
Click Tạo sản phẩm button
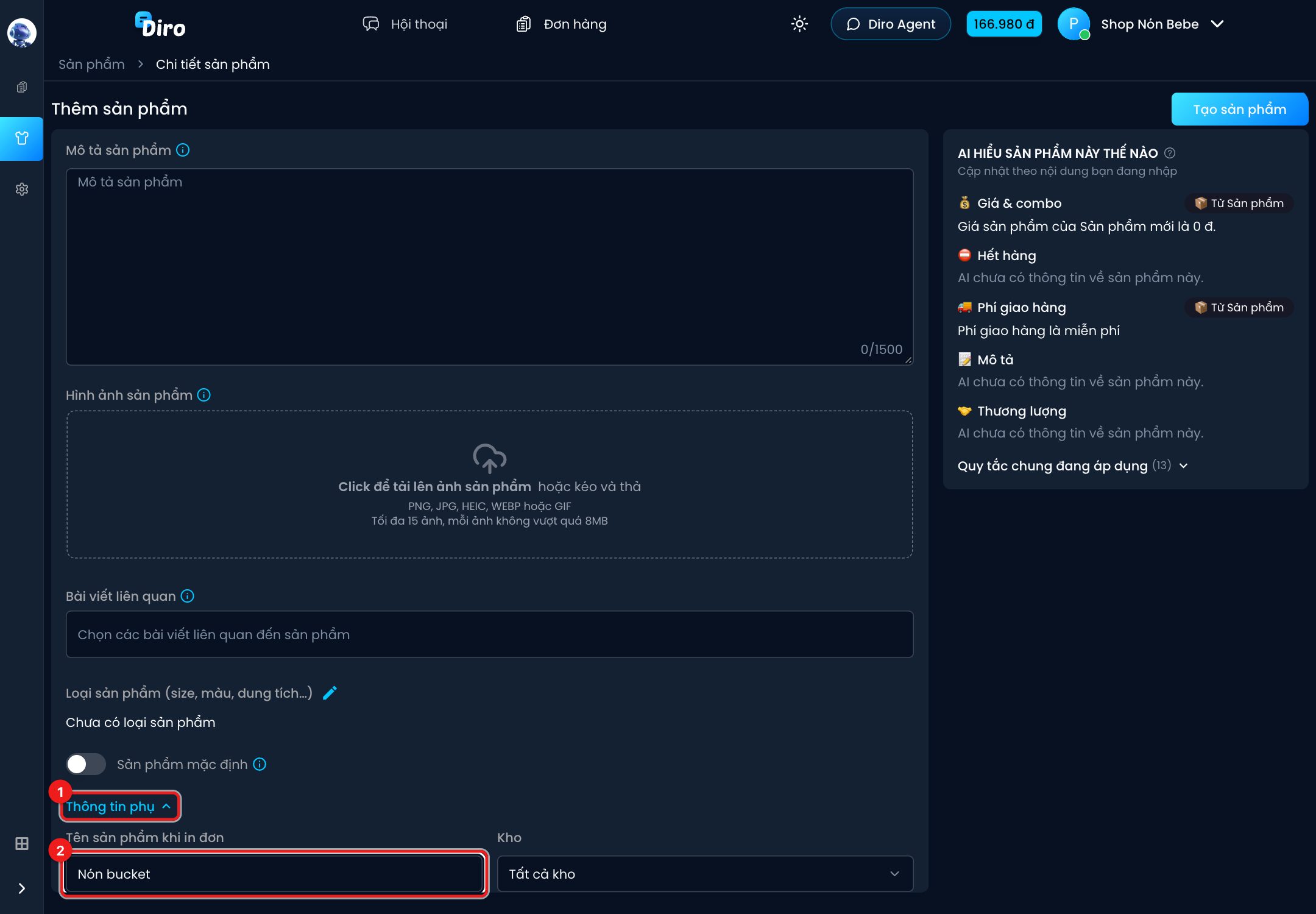(1239, 109)
